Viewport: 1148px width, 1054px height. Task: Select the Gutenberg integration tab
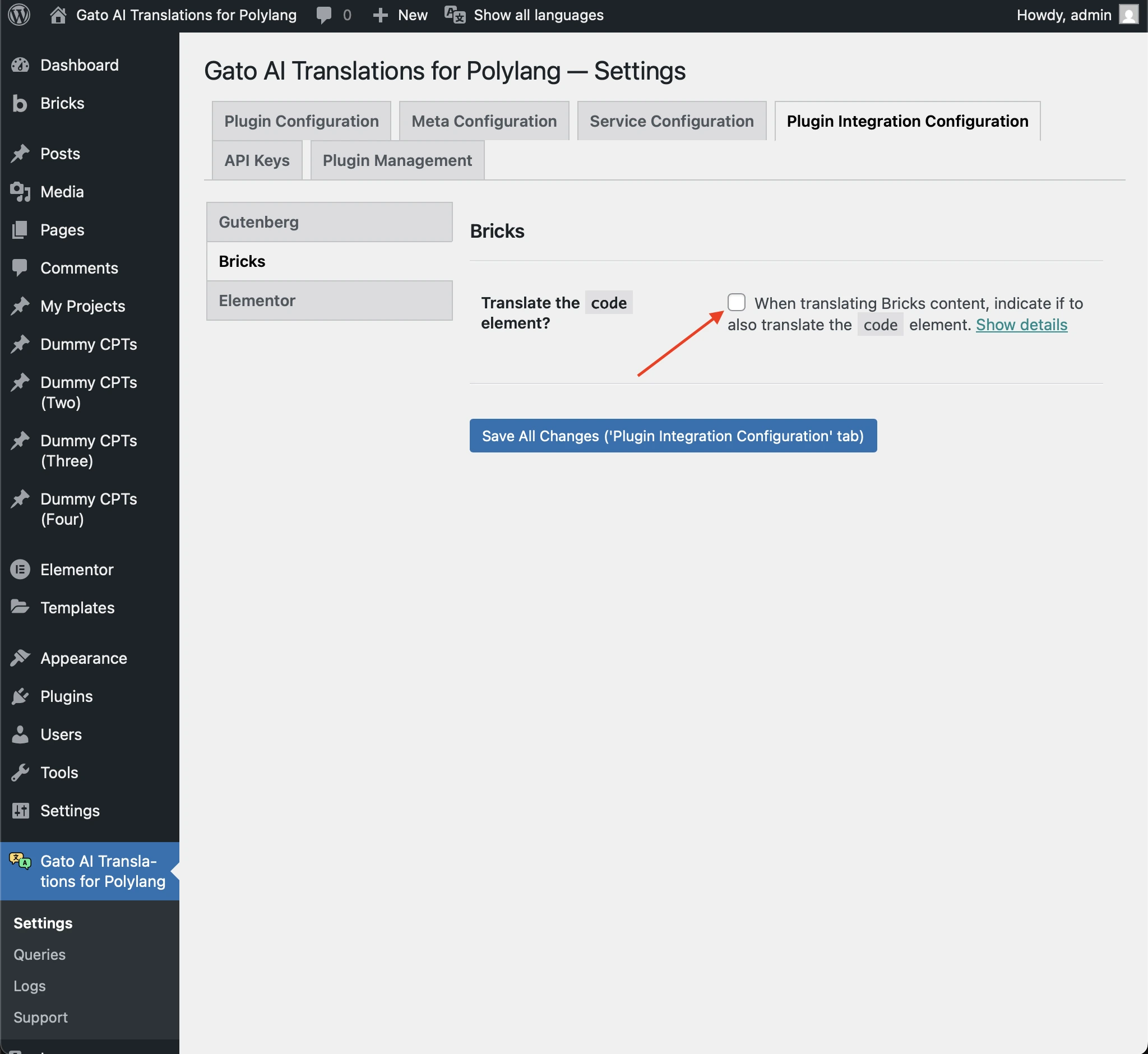tap(329, 222)
